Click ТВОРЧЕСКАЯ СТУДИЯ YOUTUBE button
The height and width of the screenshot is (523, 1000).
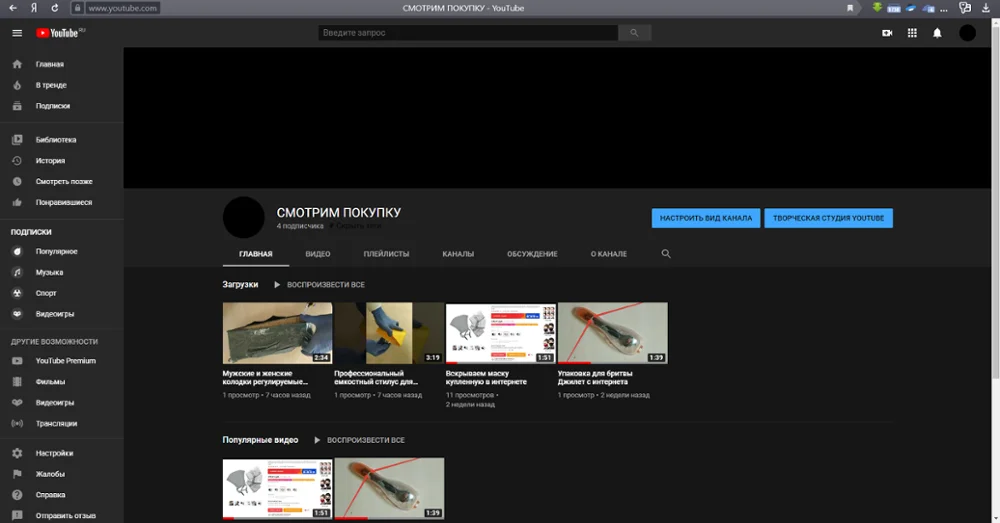tap(828, 218)
